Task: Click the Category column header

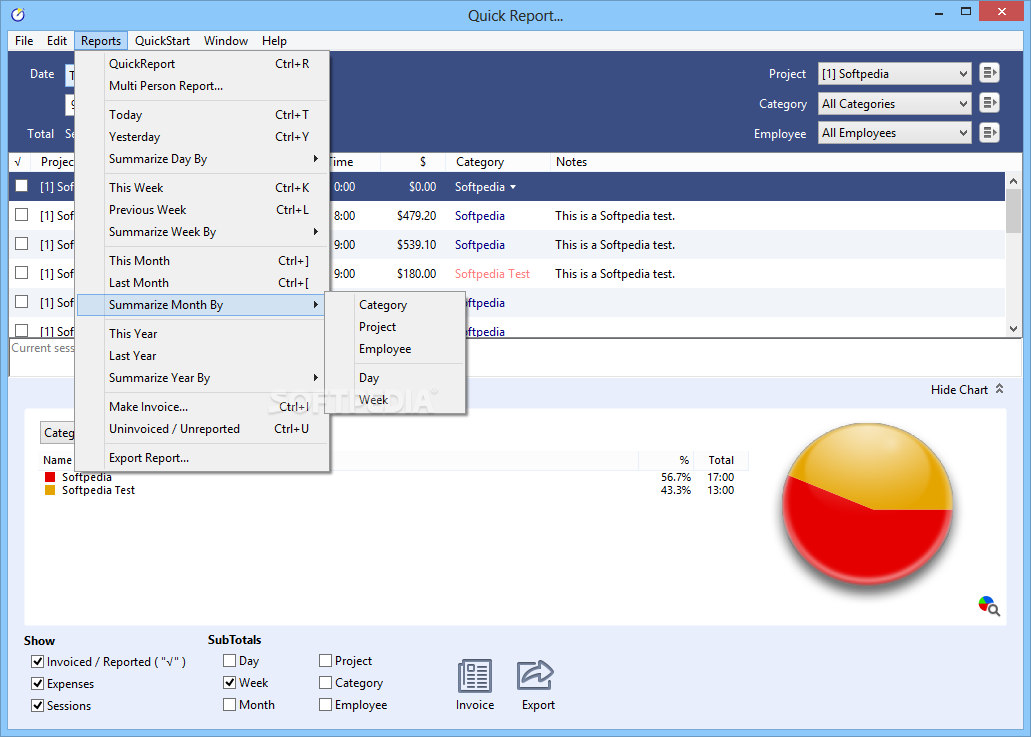Action: (498, 162)
